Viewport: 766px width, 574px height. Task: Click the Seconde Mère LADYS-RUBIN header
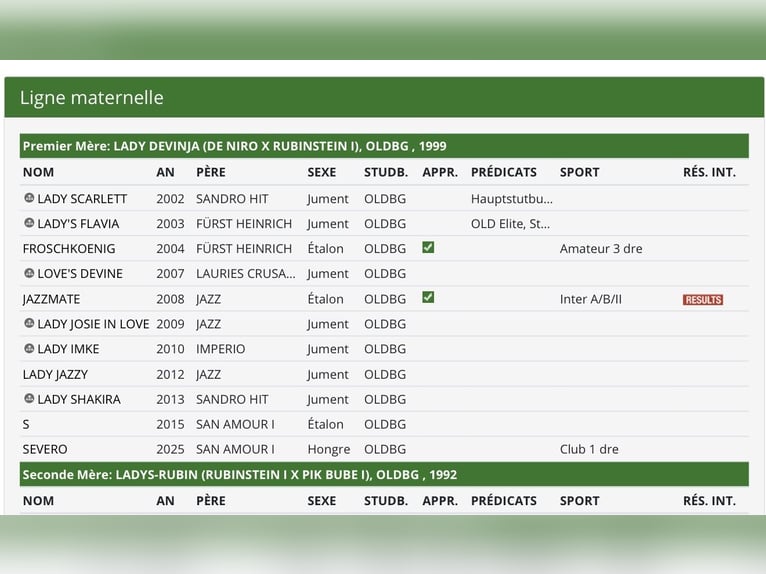coord(384,474)
